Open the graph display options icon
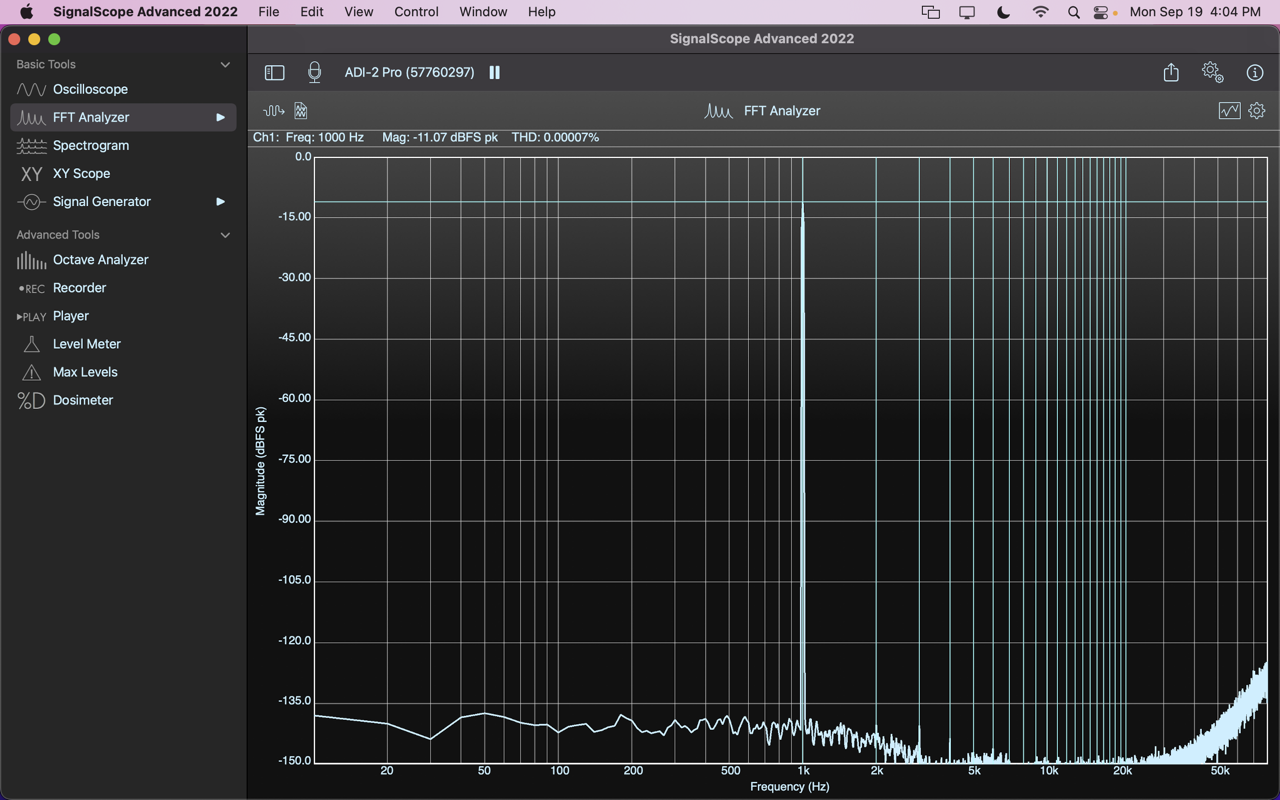Screen dimensions: 1280x800 click(1229, 111)
